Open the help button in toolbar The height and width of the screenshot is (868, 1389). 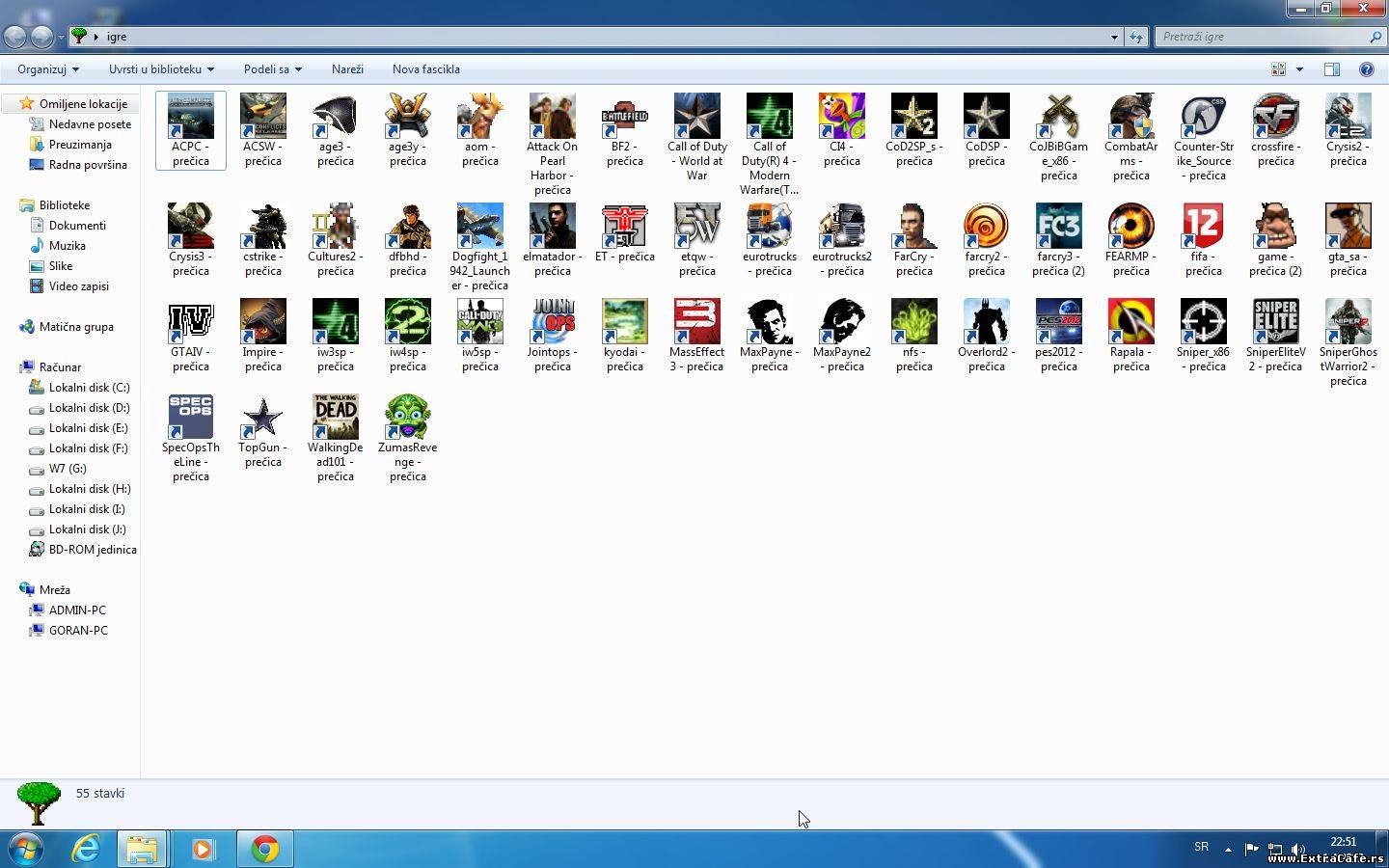(1366, 69)
